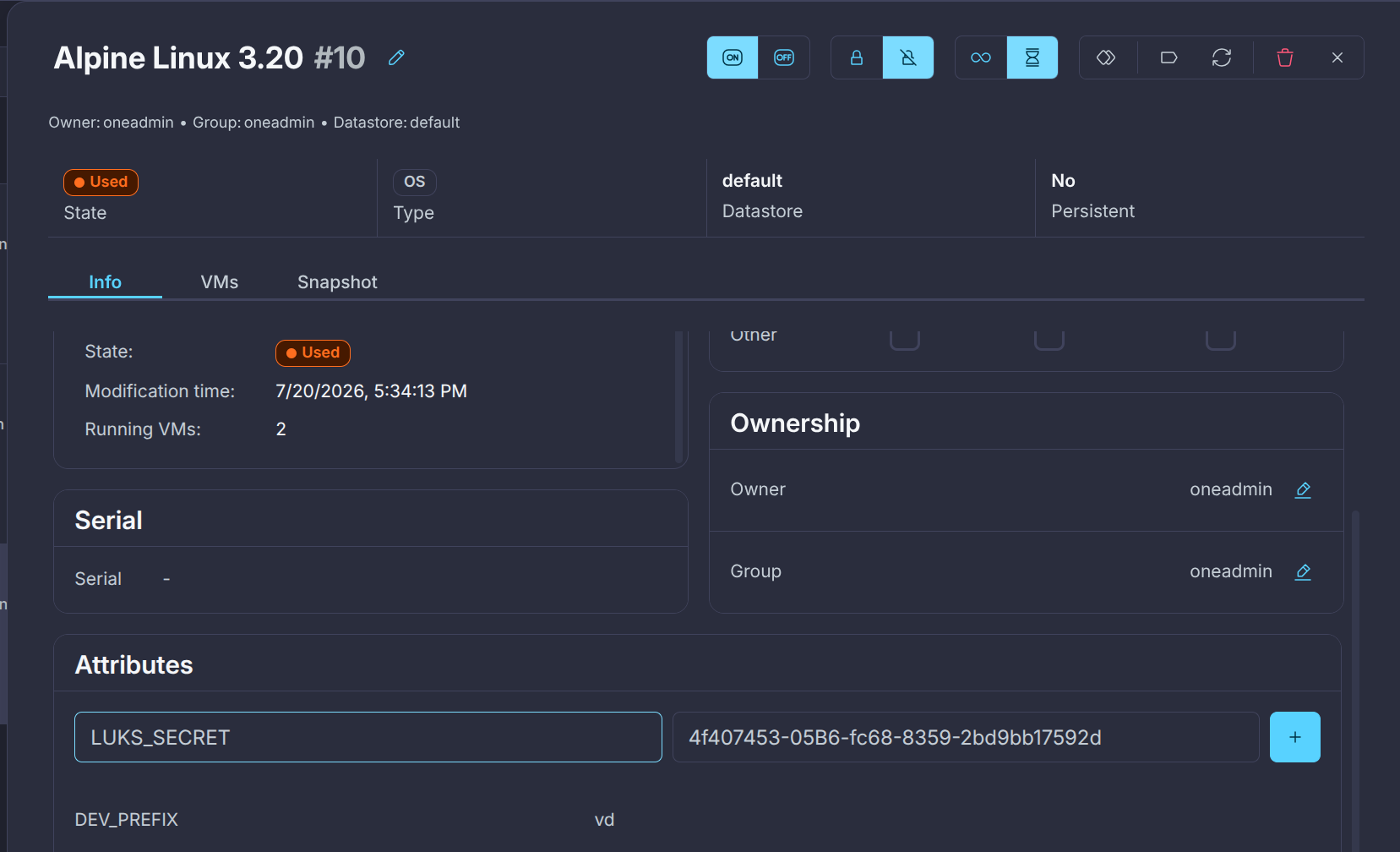Make image persistent using the infinity icon

(981, 57)
